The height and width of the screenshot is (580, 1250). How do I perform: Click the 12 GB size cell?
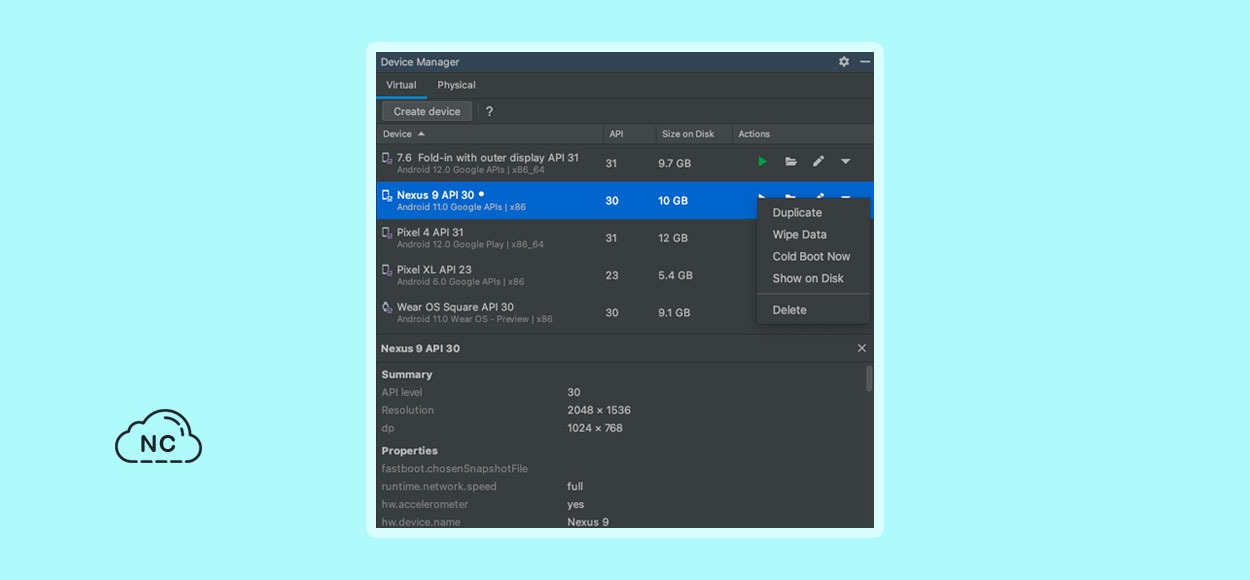pyautogui.click(x=672, y=238)
